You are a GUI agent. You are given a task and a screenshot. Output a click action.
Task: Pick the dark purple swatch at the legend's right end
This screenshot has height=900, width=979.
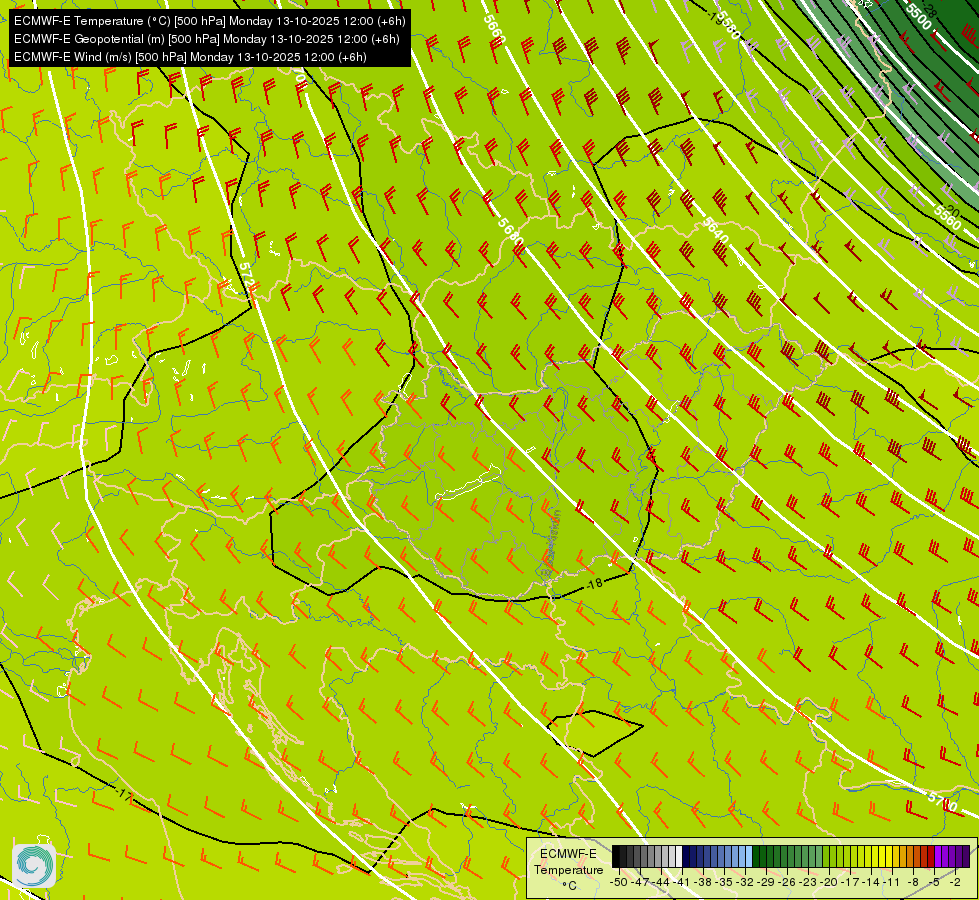966,856
